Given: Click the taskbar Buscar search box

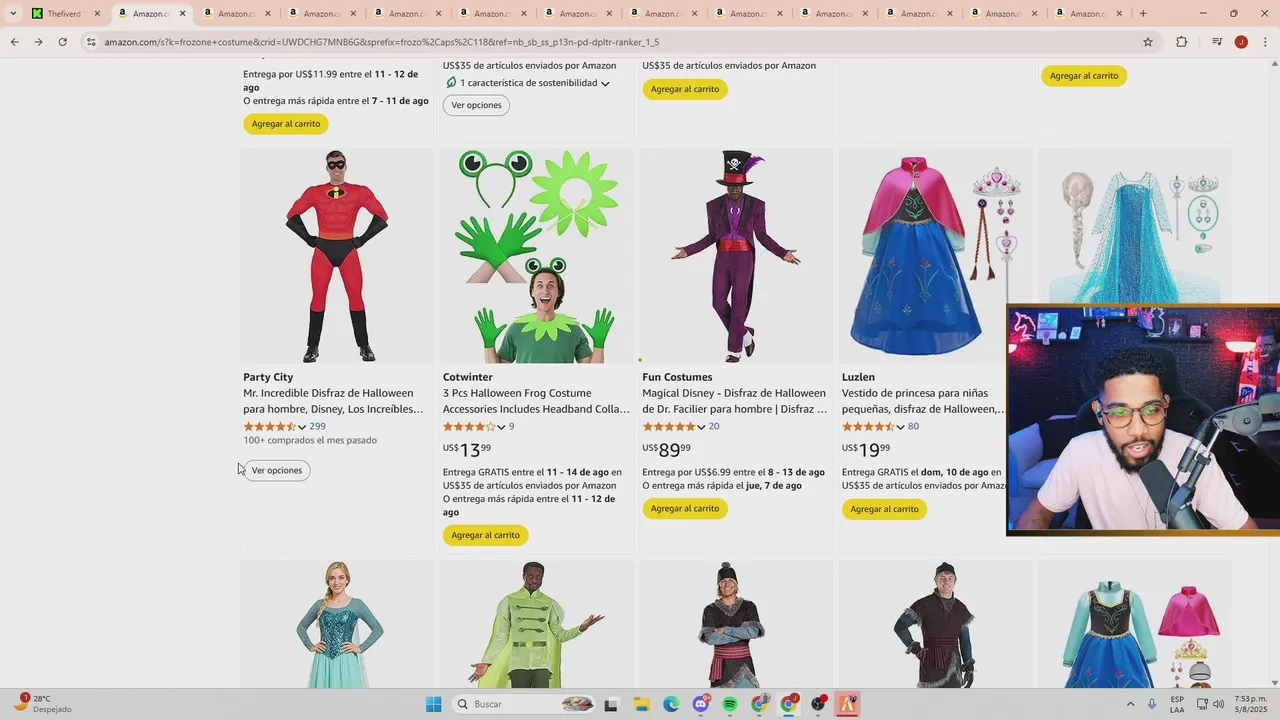Looking at the screenshot, I should pos(525,704).
